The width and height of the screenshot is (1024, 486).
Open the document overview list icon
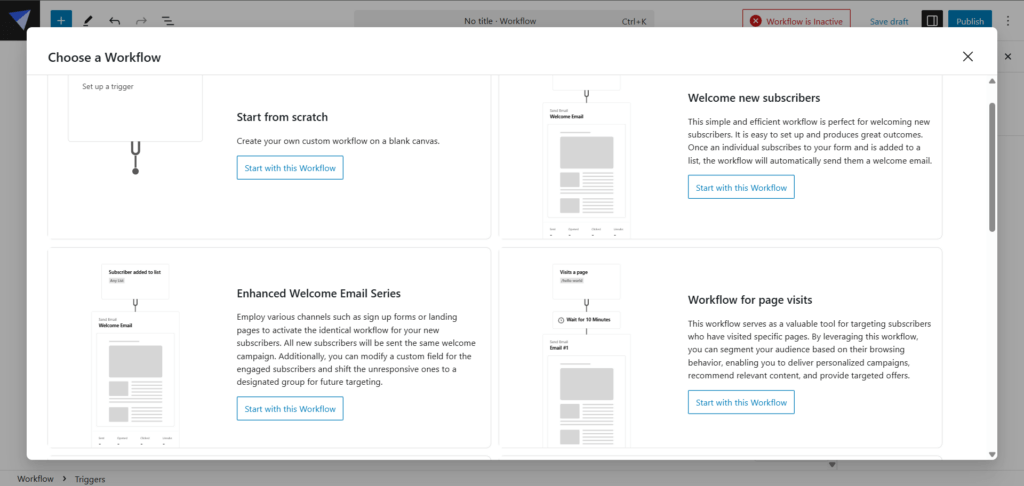[x=167, y=20]
